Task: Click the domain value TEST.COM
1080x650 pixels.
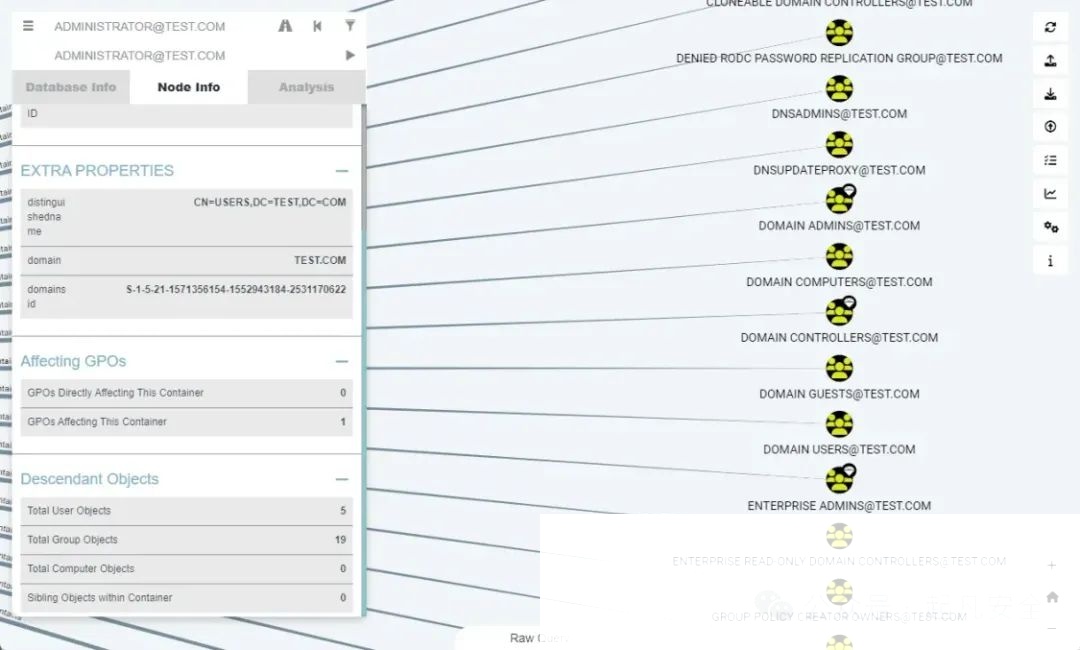Action: pyautogui.click(x=320, y=260)
